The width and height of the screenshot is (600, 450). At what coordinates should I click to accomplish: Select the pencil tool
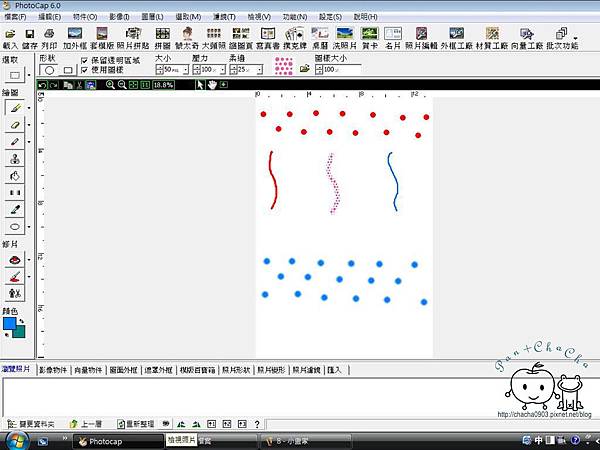(15, 142)
